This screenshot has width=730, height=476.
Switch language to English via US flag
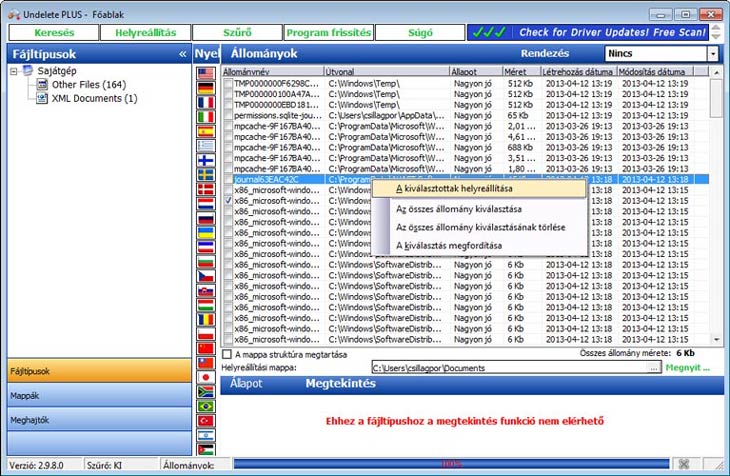(x=206, y=74)
